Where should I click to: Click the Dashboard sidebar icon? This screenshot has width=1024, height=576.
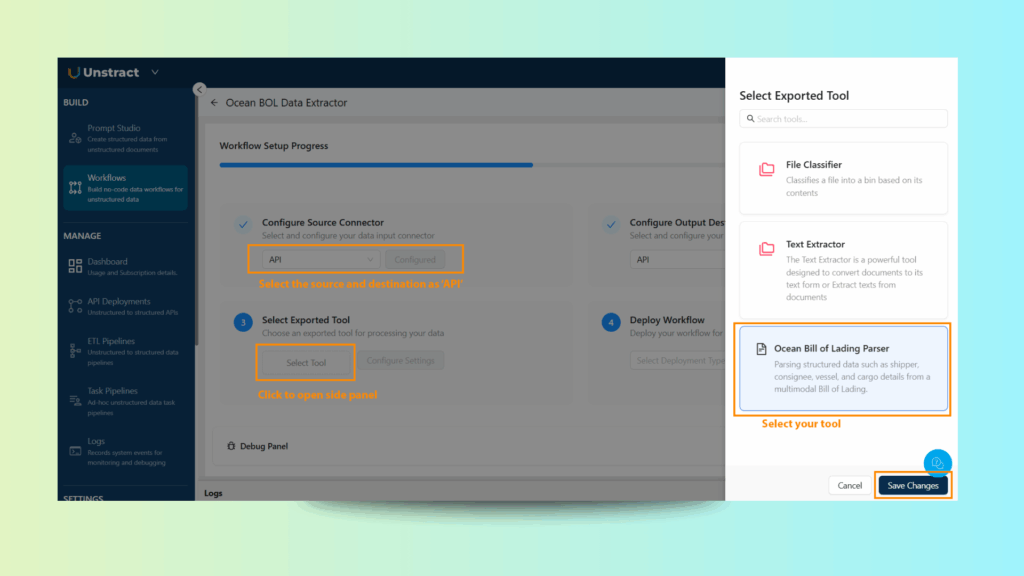coord(75,266)
